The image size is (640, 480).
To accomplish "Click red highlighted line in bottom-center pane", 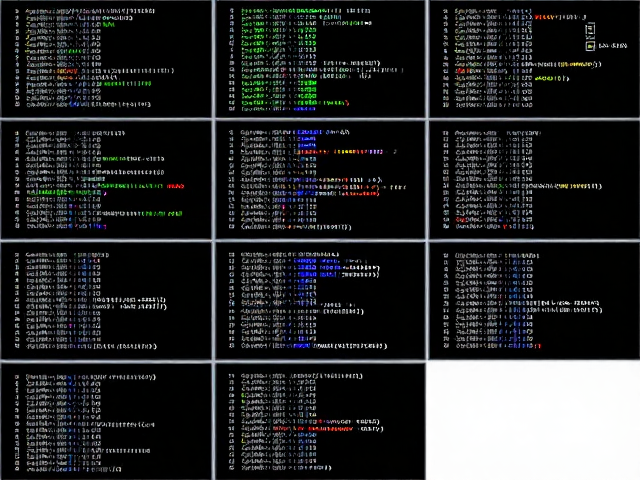I will [313, 429].
